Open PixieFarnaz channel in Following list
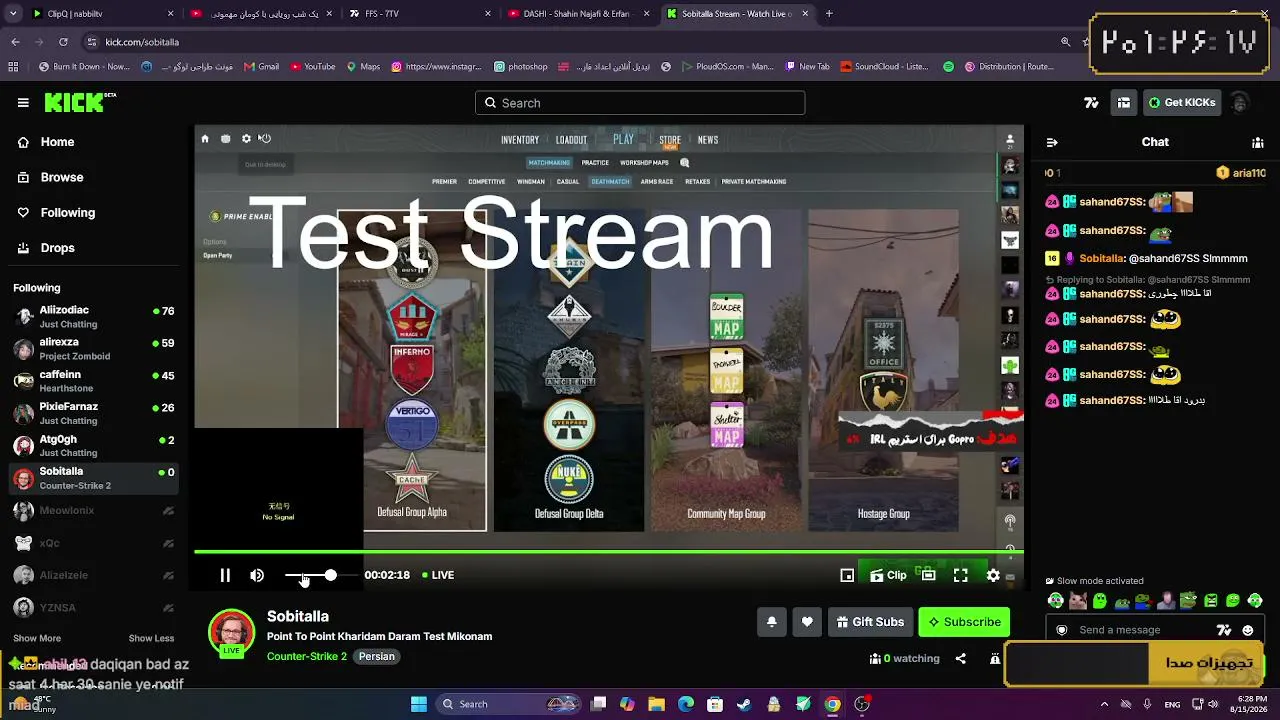The image size is (1280, 720). click(x=95, y=413)
